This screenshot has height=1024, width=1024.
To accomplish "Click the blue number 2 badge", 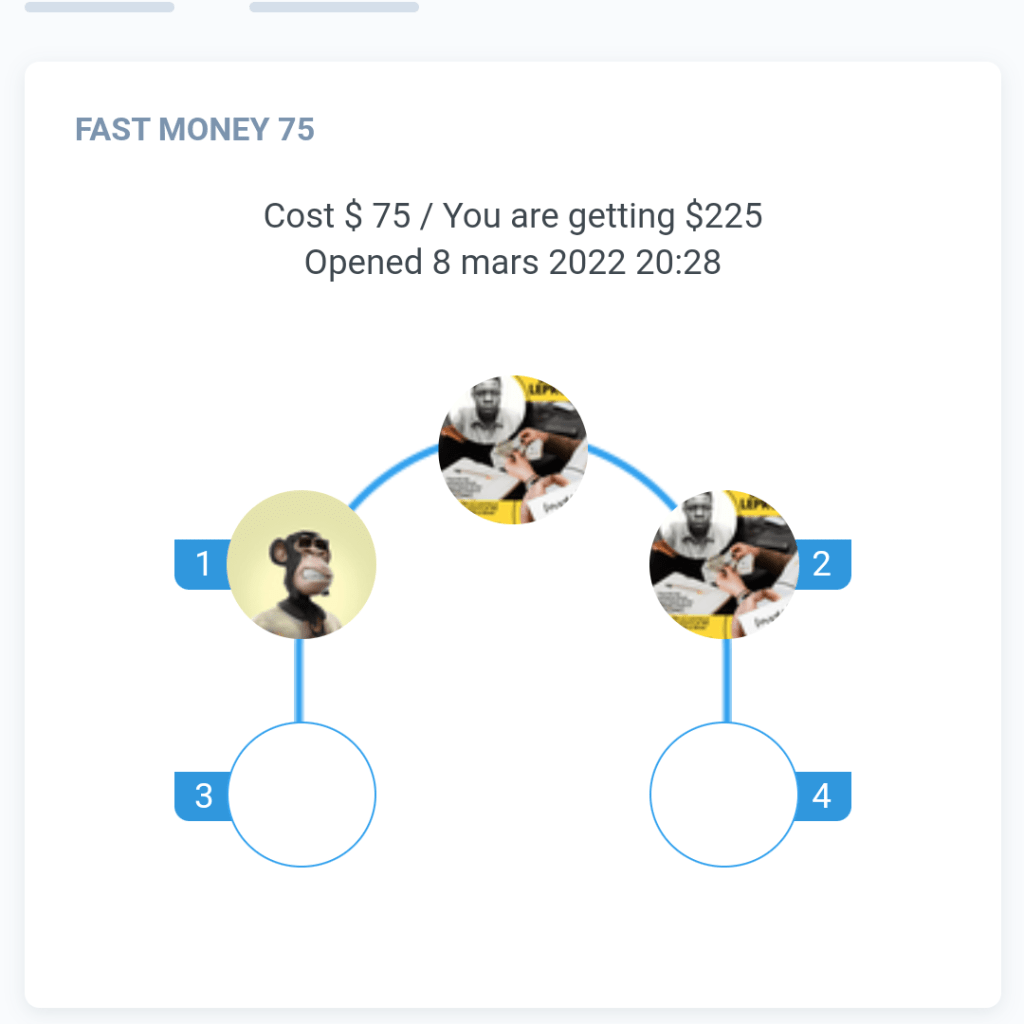I will [823, 564].
